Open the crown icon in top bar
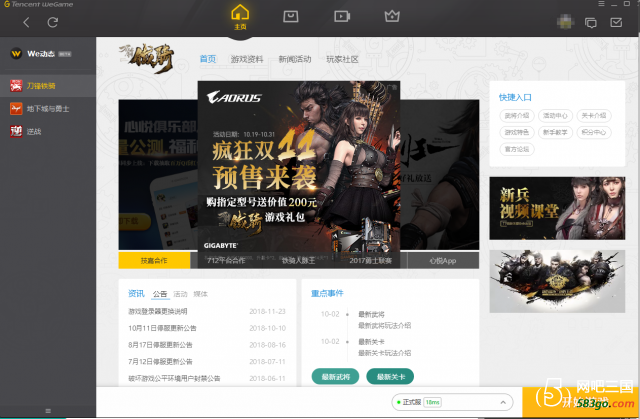640x419 pixels. click(x=392, y=16)
